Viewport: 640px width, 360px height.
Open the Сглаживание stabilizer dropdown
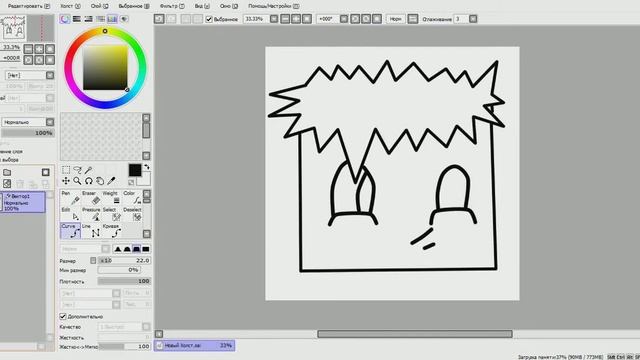point(473,19)
